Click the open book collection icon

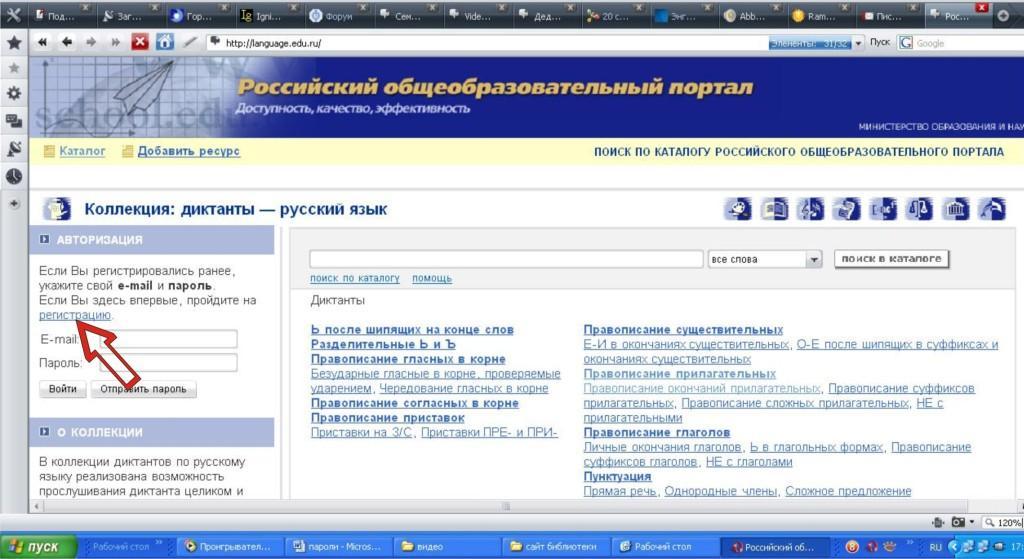775,209
